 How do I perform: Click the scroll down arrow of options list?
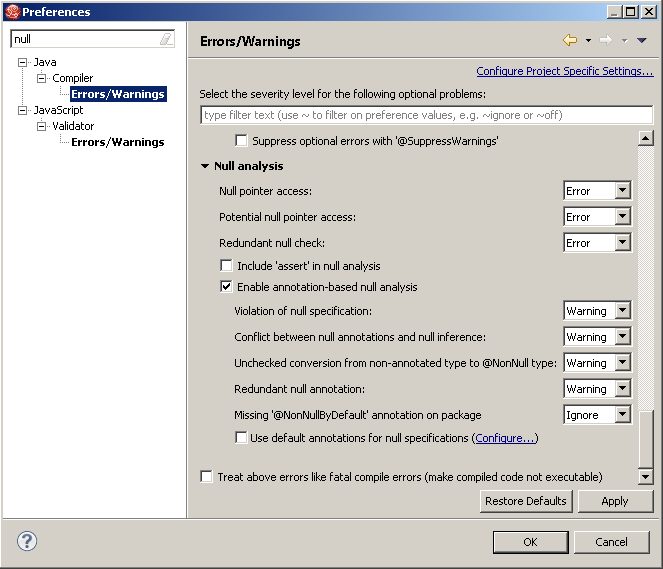(646, 477)
